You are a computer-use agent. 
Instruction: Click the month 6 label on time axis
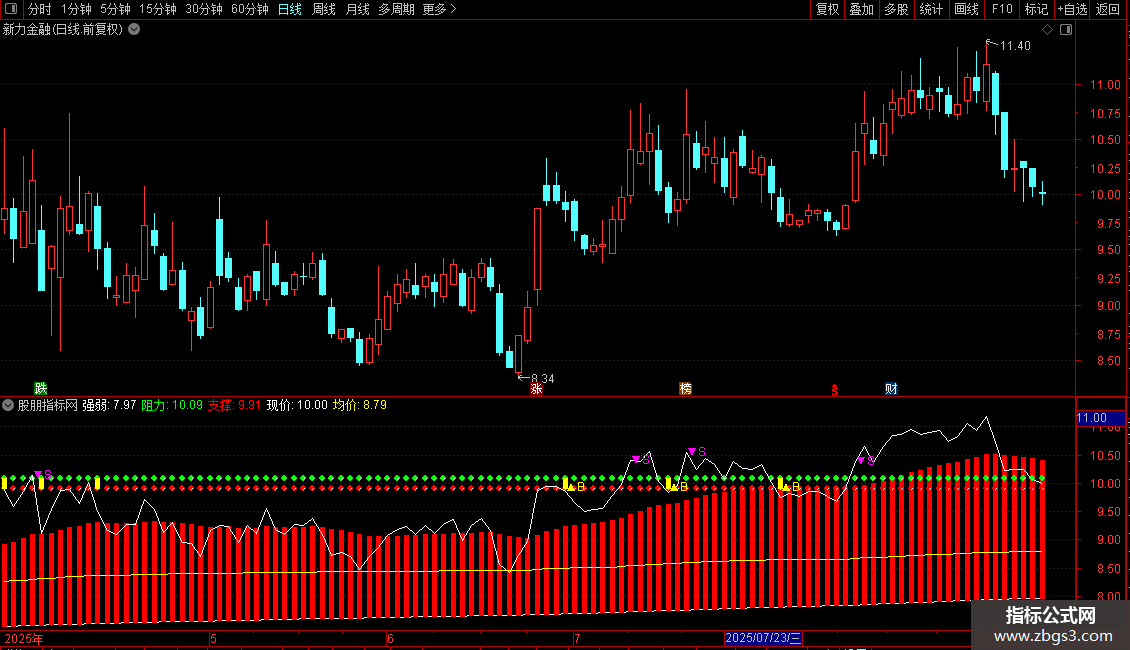390,638
